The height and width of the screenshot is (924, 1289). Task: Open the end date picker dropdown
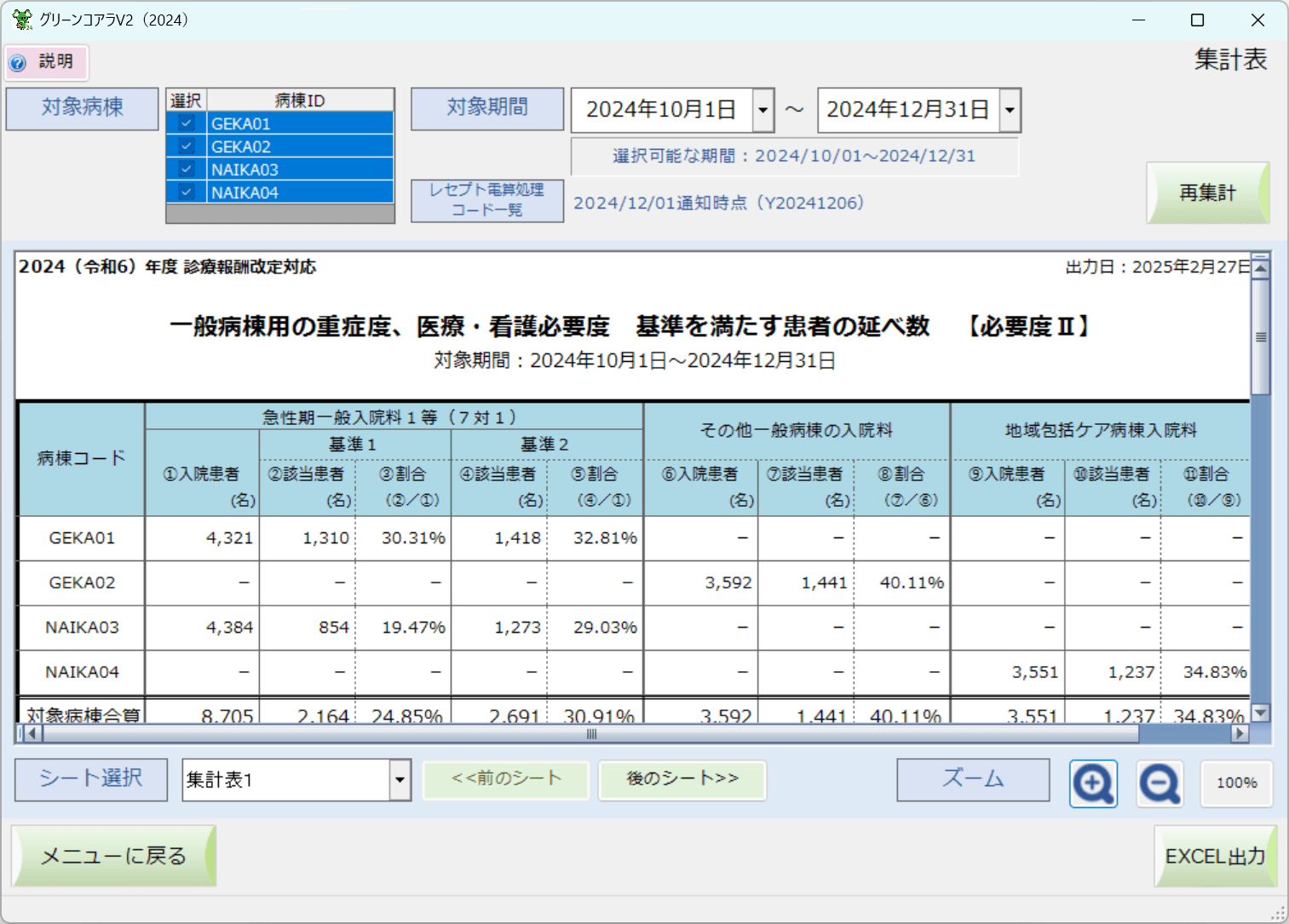pyautogui.click(x=1010, y=111)
